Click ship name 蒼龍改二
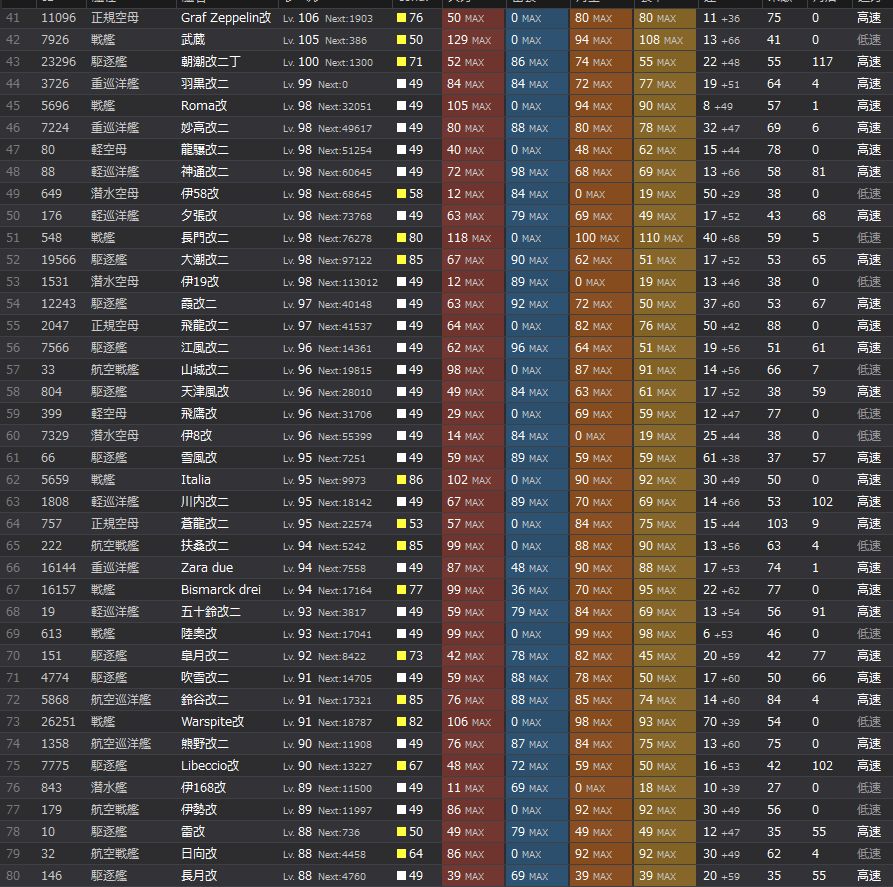 204,524
